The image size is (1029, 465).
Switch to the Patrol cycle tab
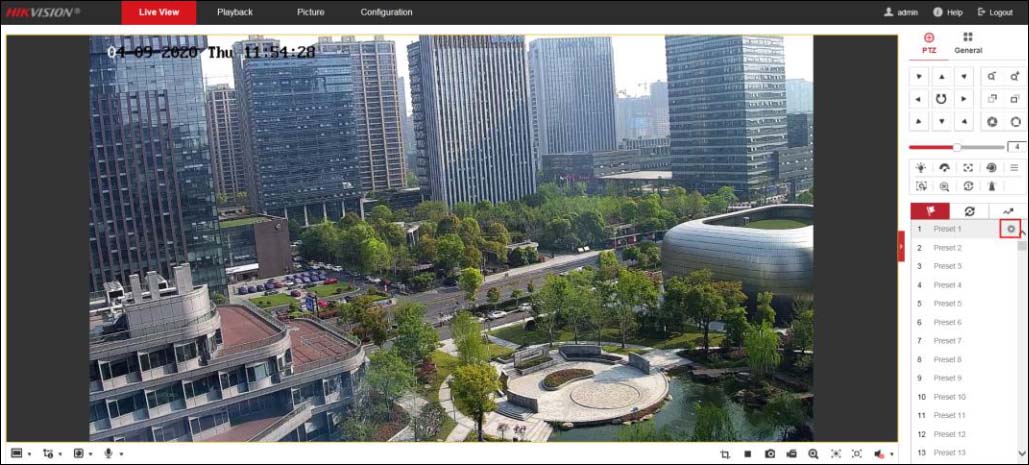(969, 211)
